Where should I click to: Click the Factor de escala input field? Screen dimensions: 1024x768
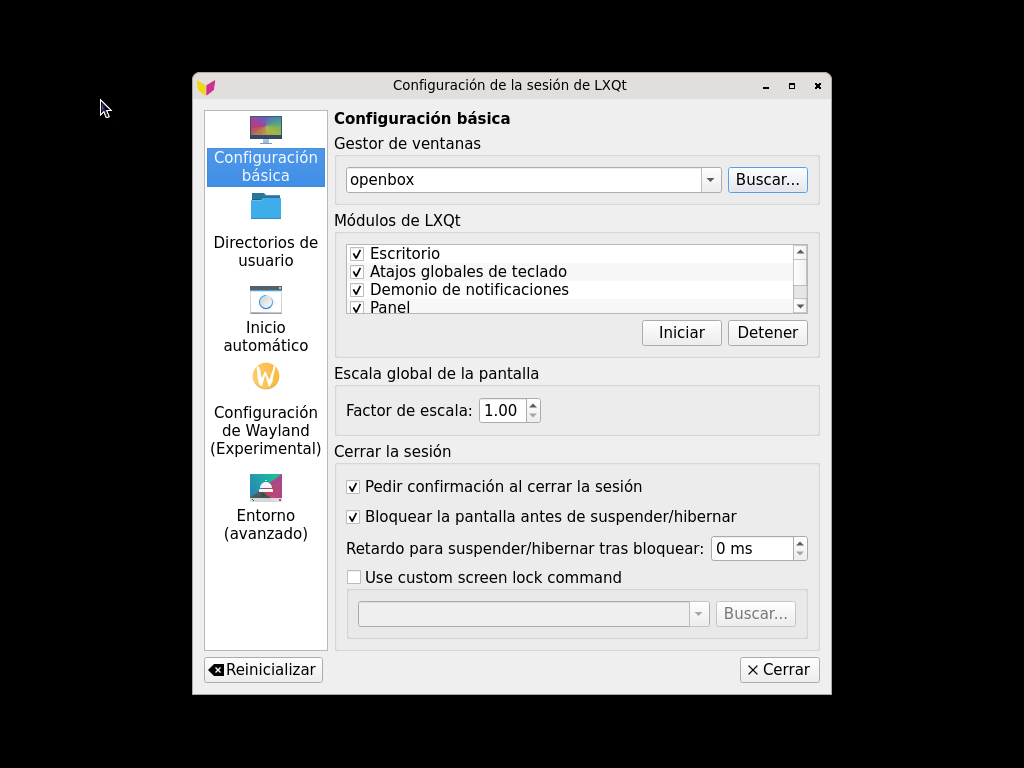coord(502,411)
